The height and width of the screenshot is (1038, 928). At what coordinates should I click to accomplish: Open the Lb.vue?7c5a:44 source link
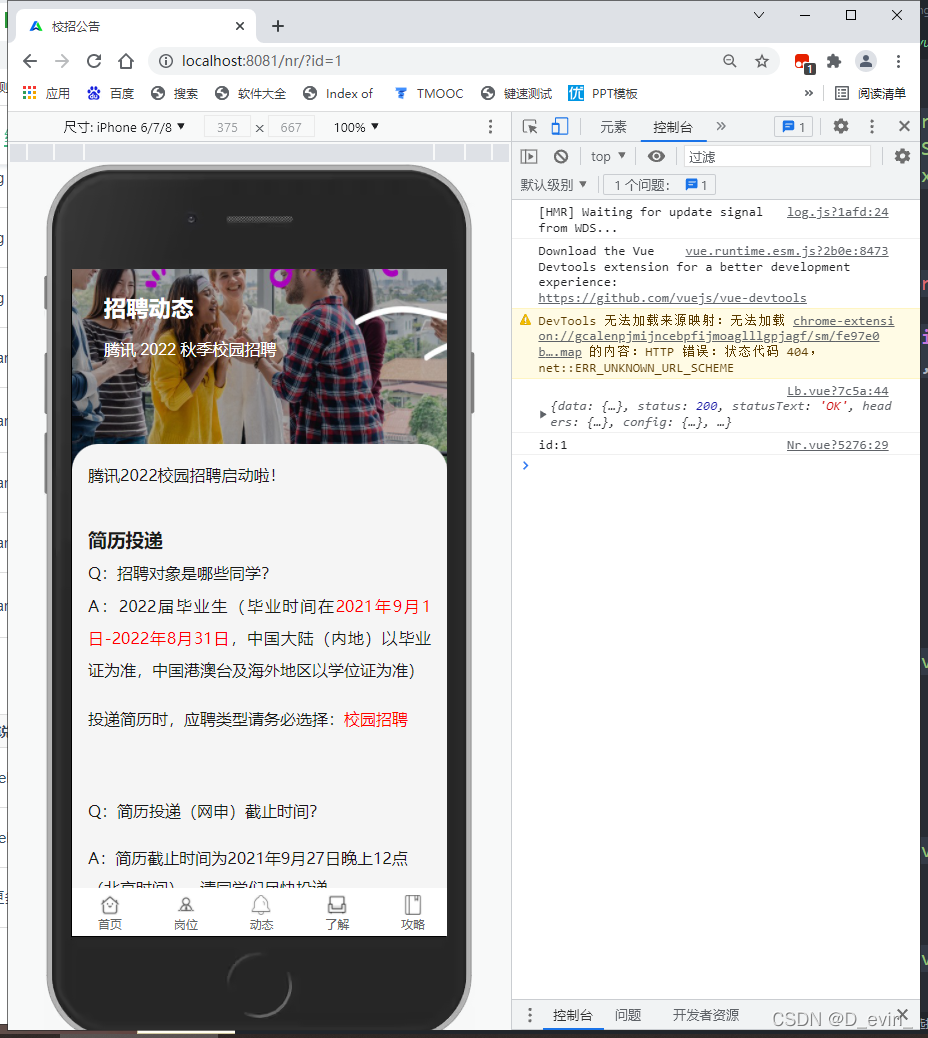pyautogui.click(x=837, y=391)
